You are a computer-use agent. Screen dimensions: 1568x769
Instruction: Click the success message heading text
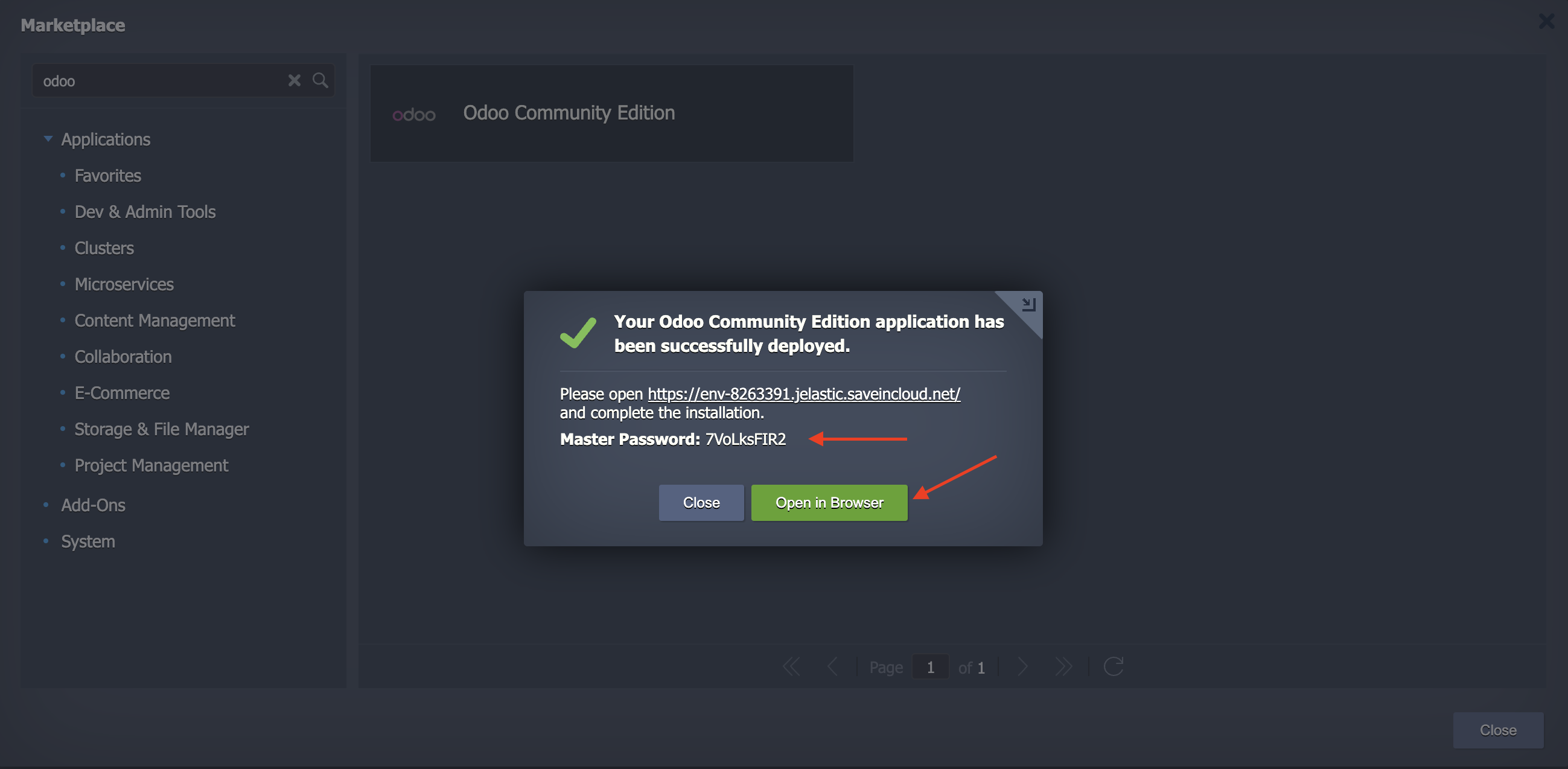pos(808,334)
